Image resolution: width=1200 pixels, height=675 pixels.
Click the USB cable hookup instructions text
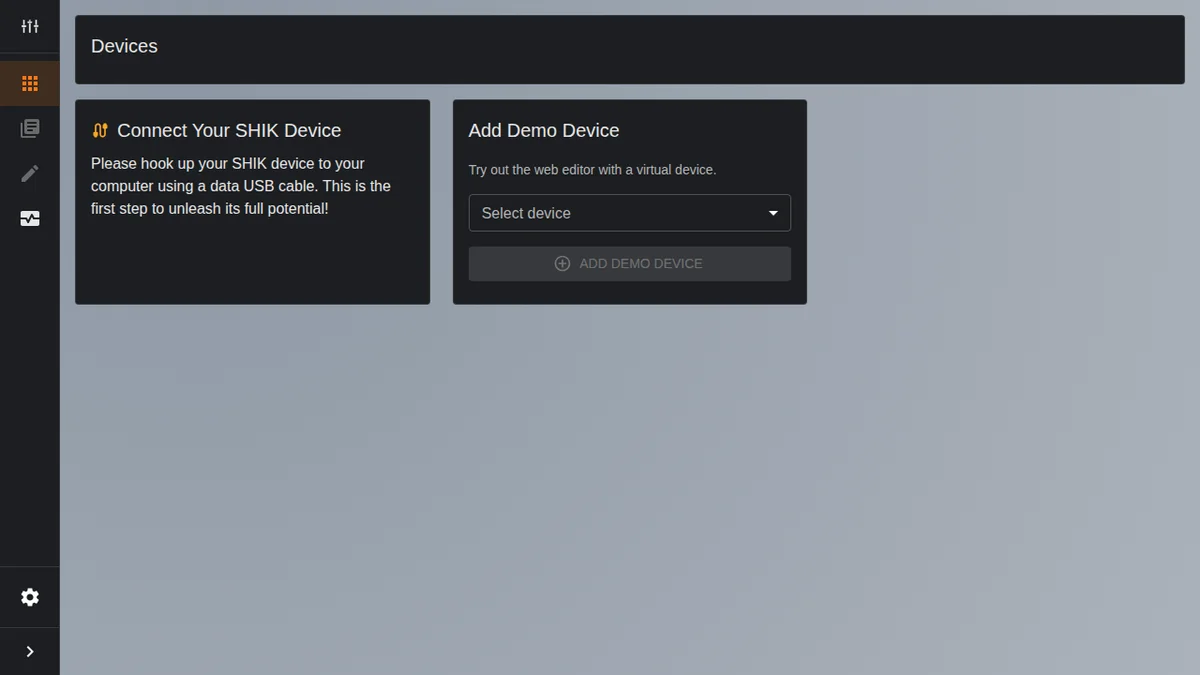point(241,186)
